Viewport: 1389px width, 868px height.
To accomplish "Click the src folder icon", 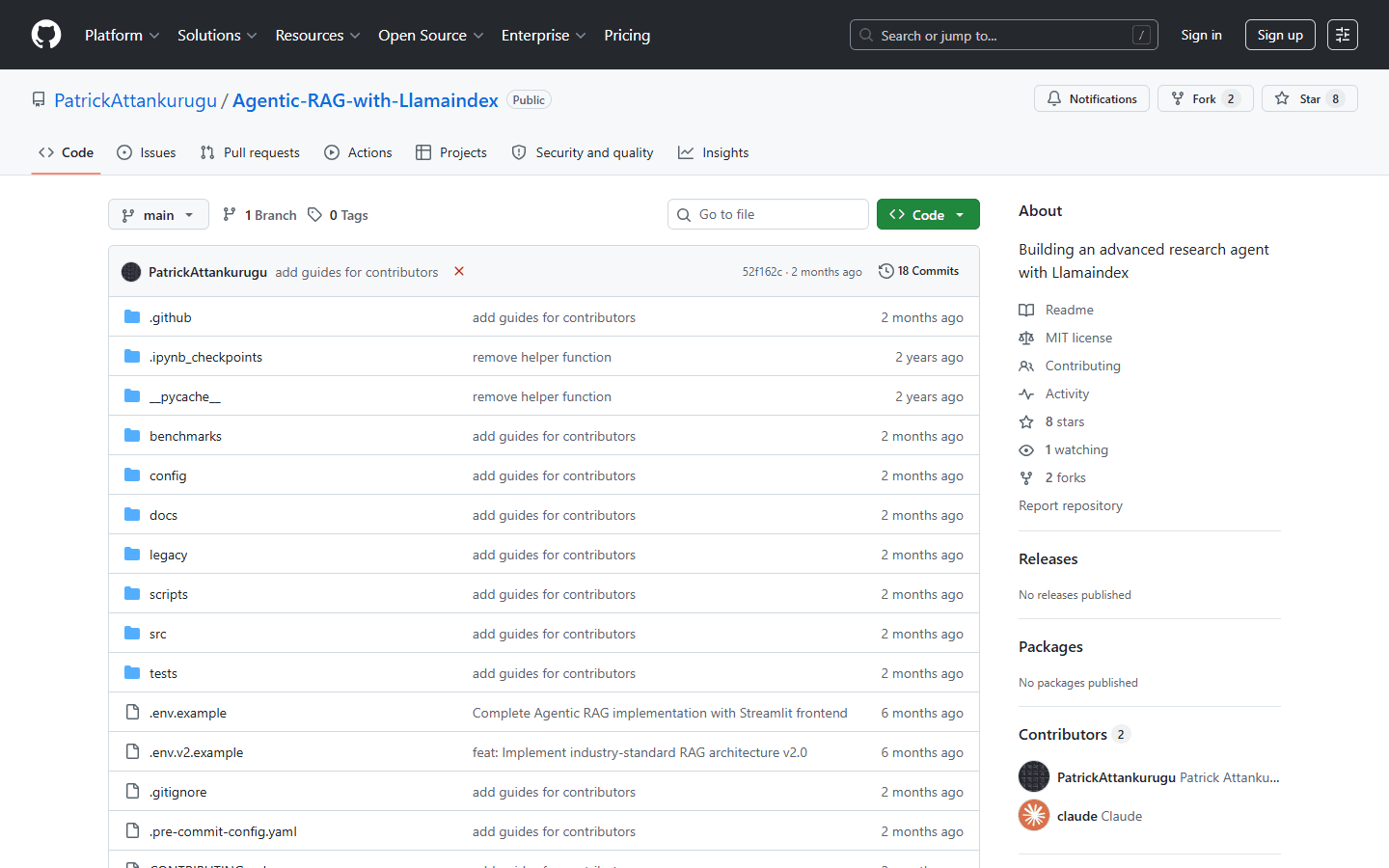I will click(132, 633).
